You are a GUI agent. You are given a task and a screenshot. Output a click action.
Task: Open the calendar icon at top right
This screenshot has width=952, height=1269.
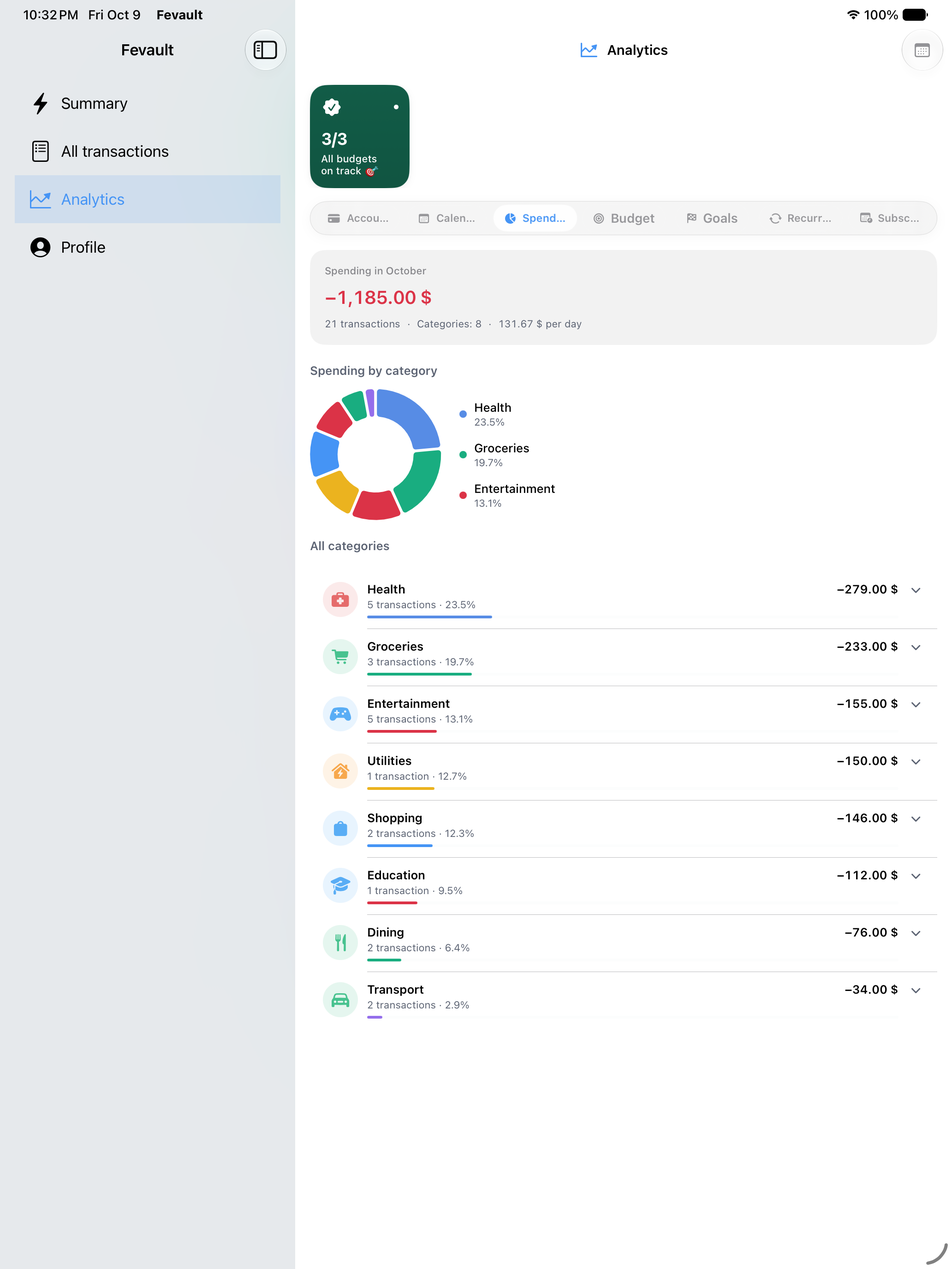pos(922,50)
